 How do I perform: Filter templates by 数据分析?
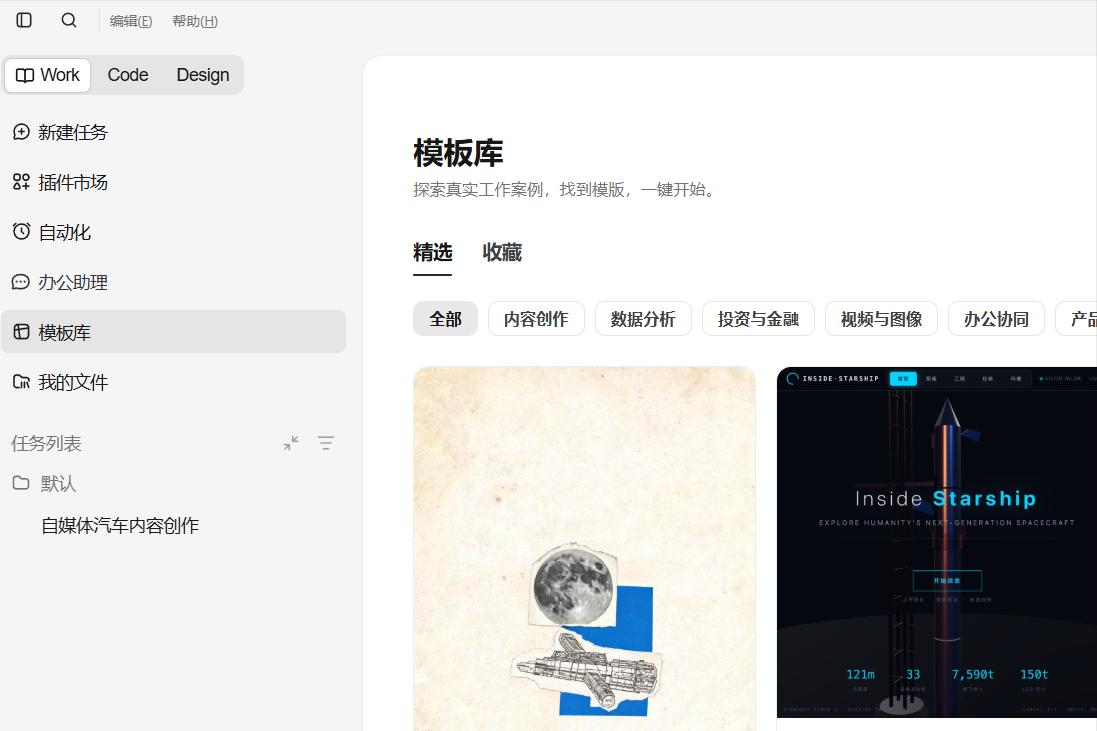[643, 319]
